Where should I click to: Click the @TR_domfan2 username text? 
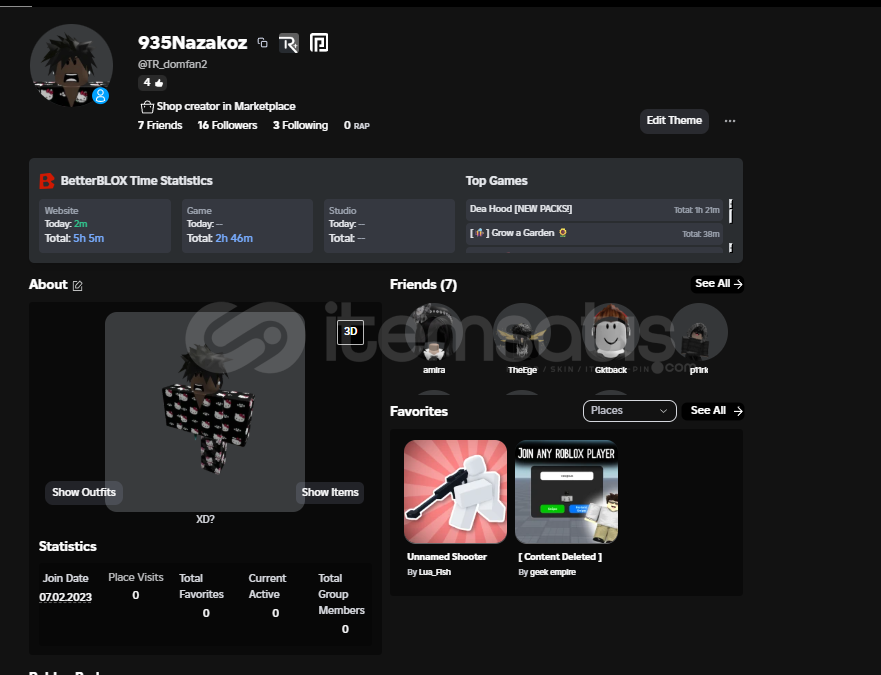pos(172,64)
